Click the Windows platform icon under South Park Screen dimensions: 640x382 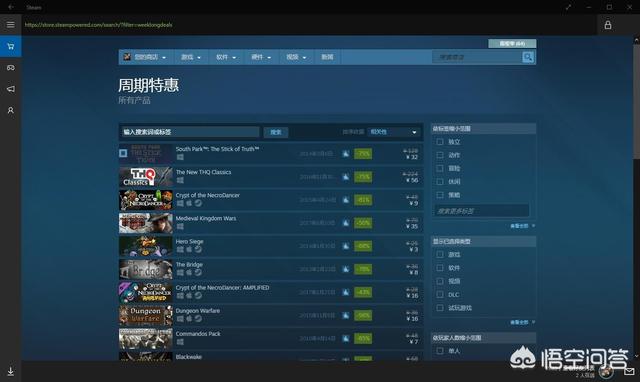(180, 157)
